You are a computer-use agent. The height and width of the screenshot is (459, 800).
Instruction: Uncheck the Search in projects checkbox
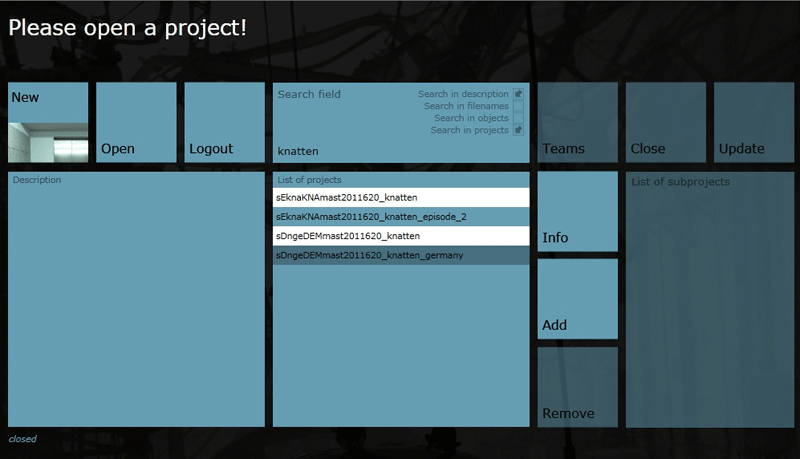pos(518,130)
